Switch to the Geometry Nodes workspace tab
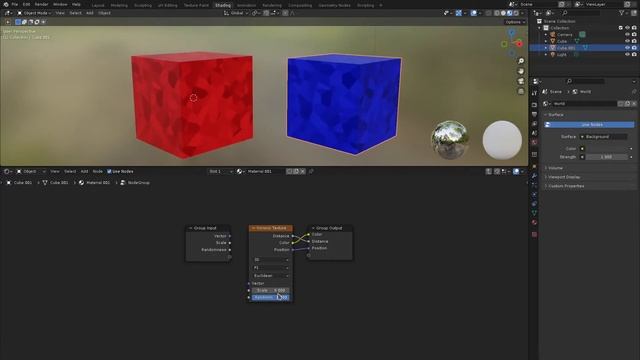 pyautogui.click(x=334, y=5)
